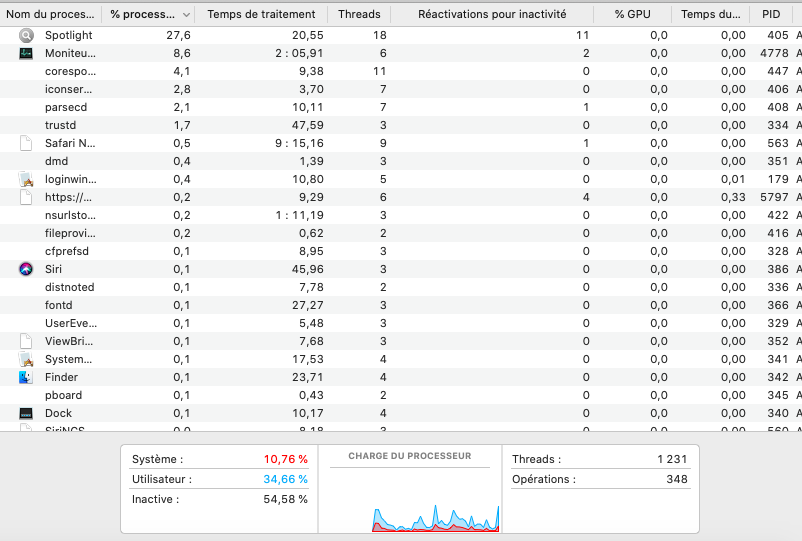Select the trustd process row

pyautogui.click(x=401, y=125)
